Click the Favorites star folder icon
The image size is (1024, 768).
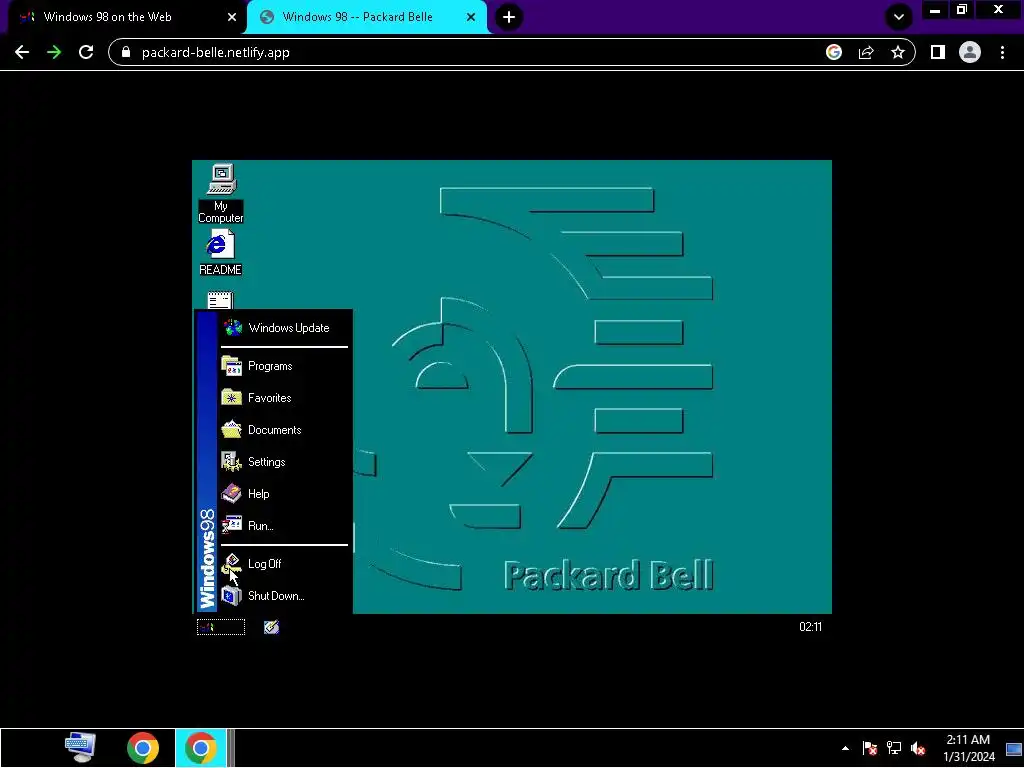[232, 398]
